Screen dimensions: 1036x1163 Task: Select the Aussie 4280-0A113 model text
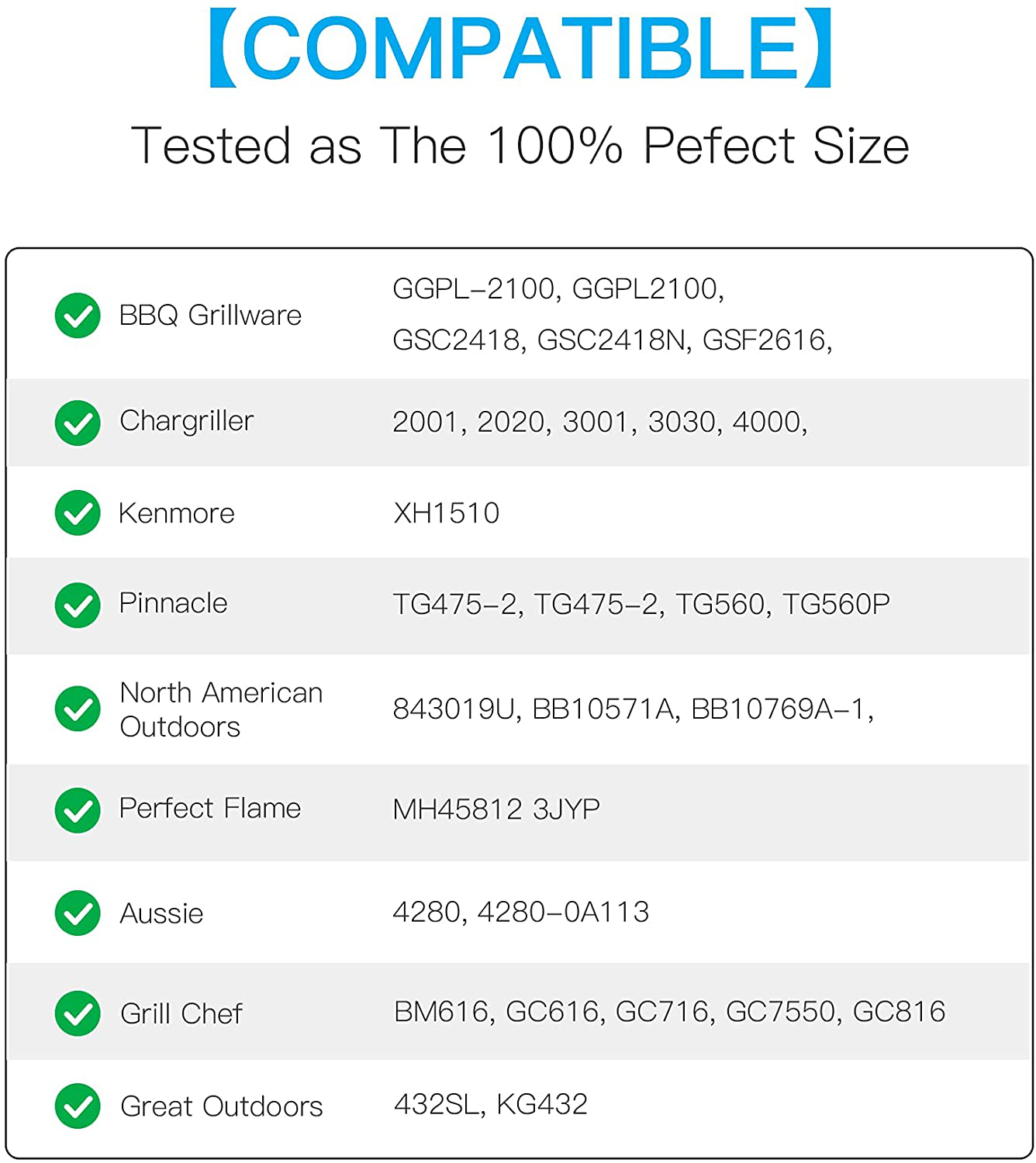pos(563,912)
